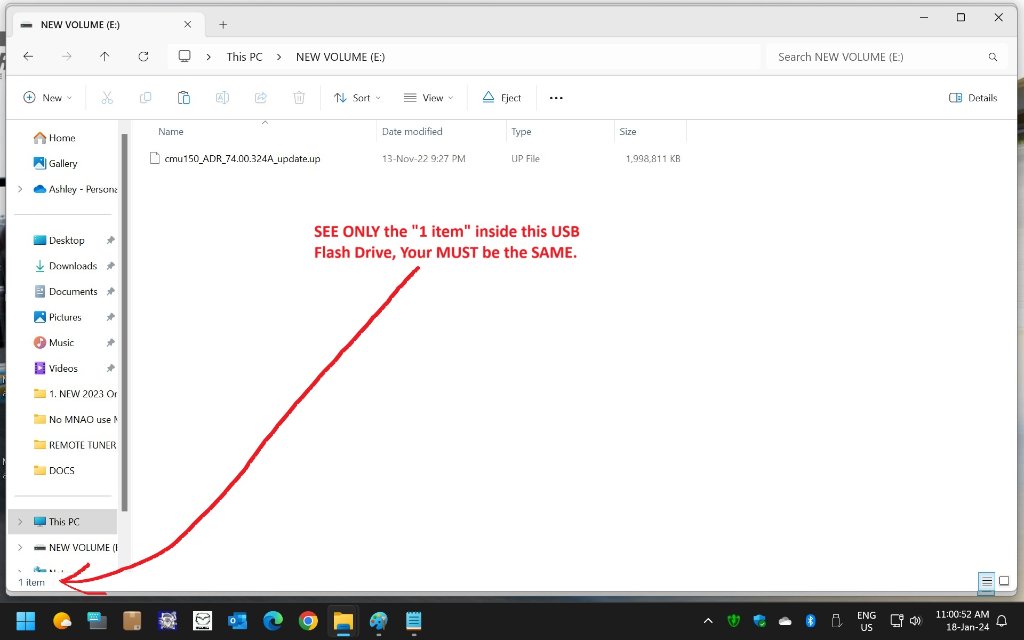This screenshot has height=640, width=1024.
Task: Open the taskbar clock and date
Action: pyautogui.click(x=963, y=620)
